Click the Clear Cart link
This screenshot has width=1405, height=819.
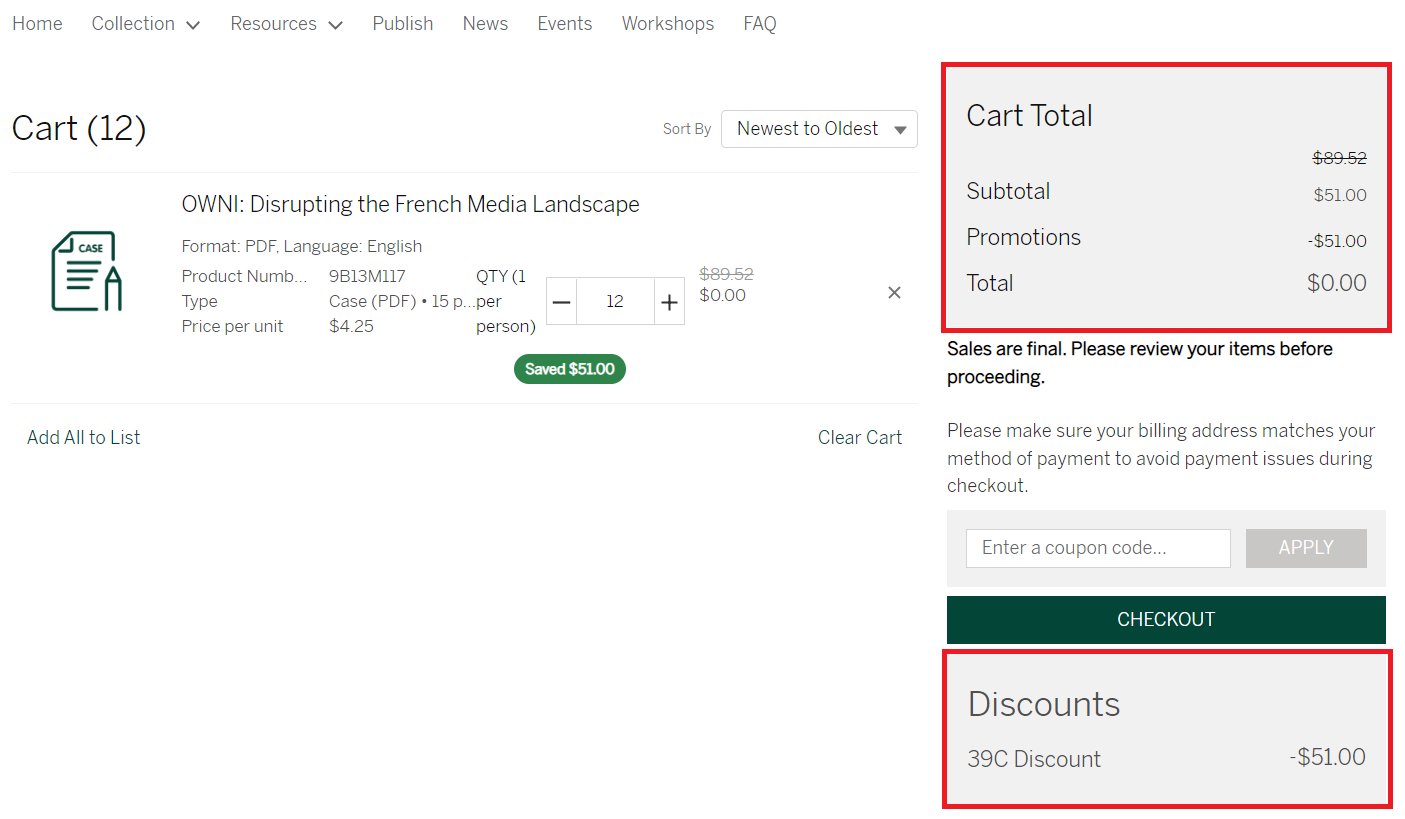pyautogui.click(x=859, y=437)
